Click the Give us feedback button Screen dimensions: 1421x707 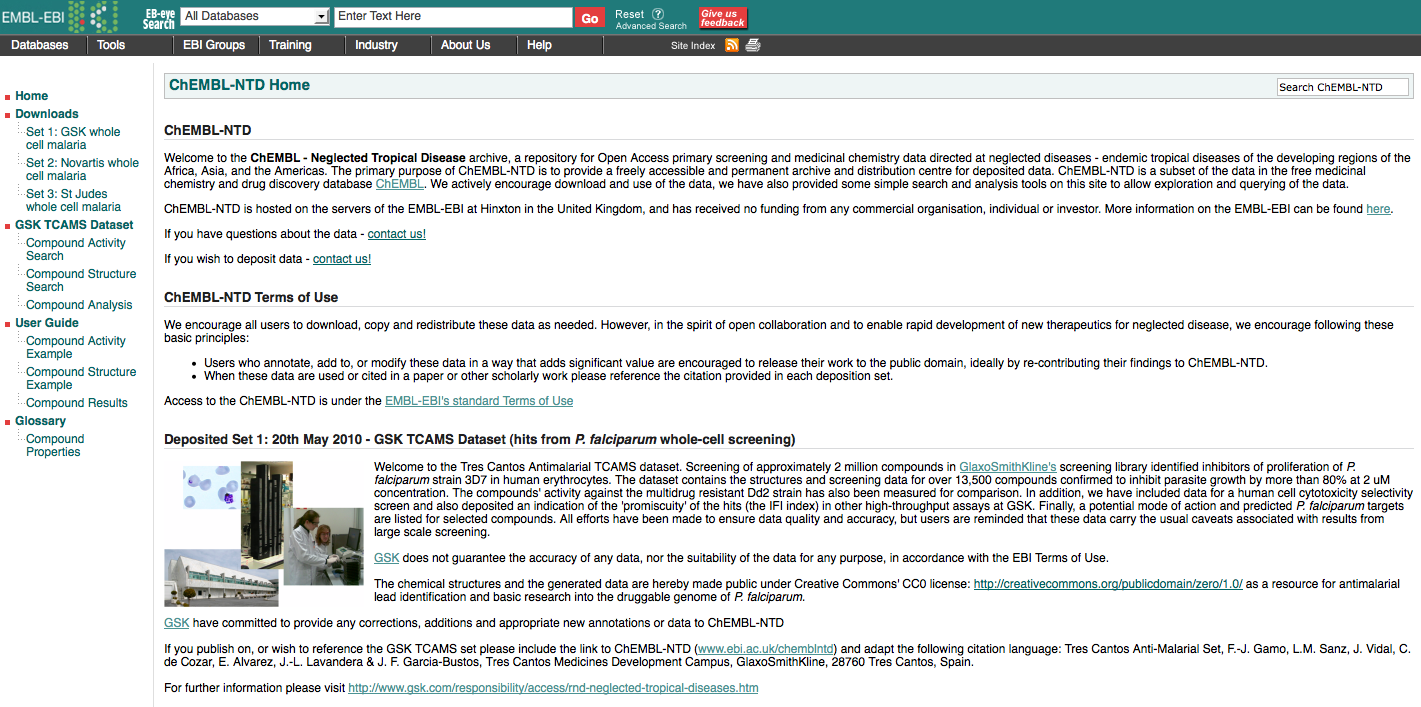(x=723, y=18)
